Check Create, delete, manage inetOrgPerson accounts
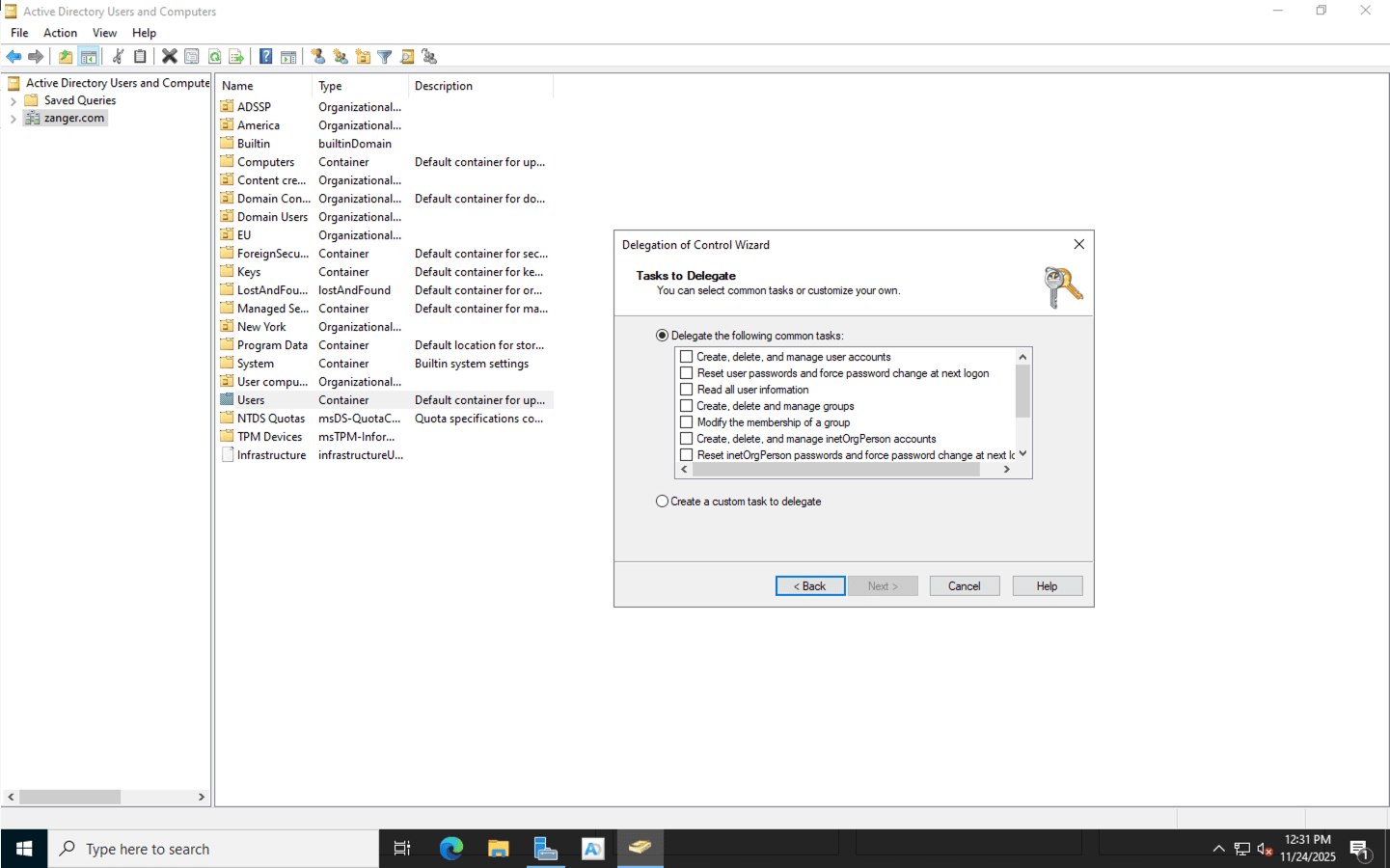This screenshot has height=868, width=1390. [687, 439]
